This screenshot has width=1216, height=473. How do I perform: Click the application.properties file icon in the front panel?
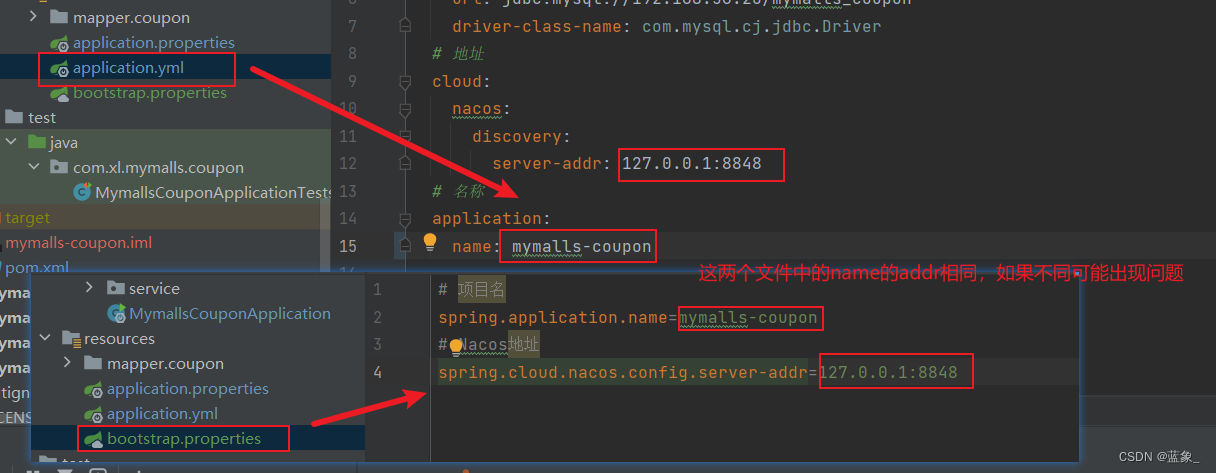[94, 389]
